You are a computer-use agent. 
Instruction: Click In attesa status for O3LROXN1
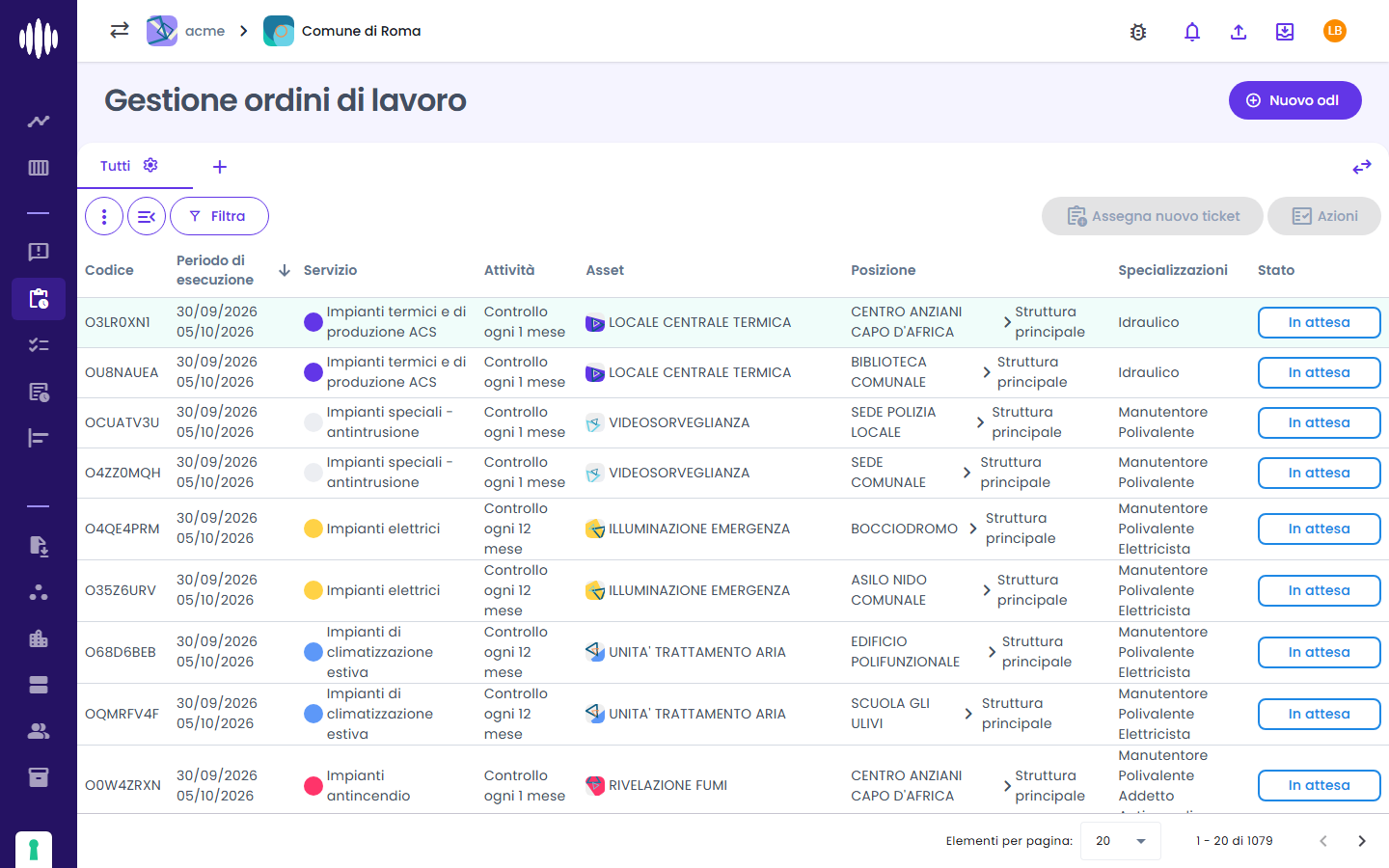point(1319,322)
